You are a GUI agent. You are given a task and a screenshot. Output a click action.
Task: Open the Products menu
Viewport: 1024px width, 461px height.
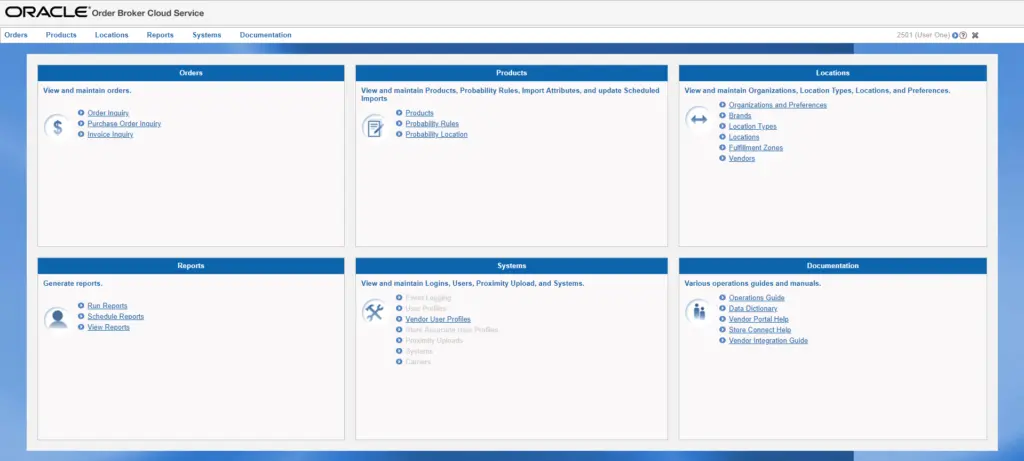click(61, 35)
